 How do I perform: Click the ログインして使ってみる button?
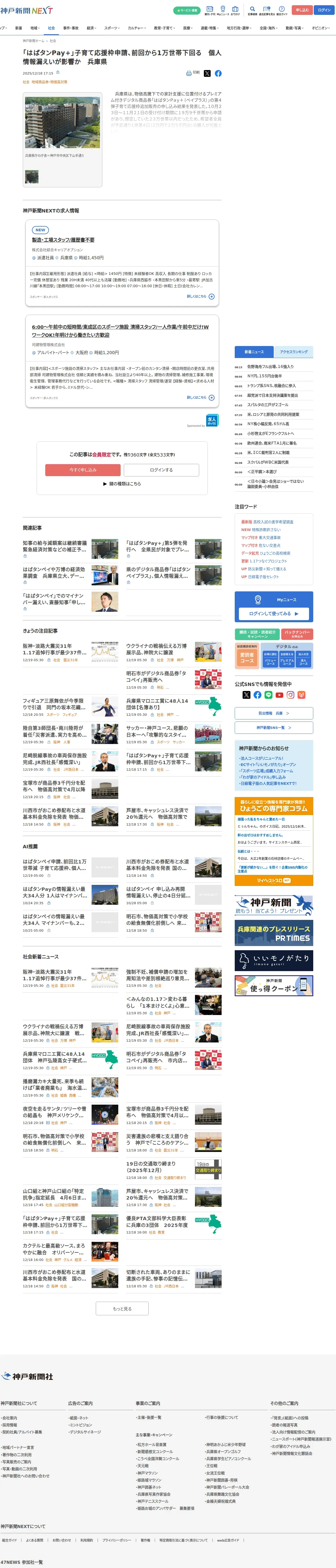[274, 614]
